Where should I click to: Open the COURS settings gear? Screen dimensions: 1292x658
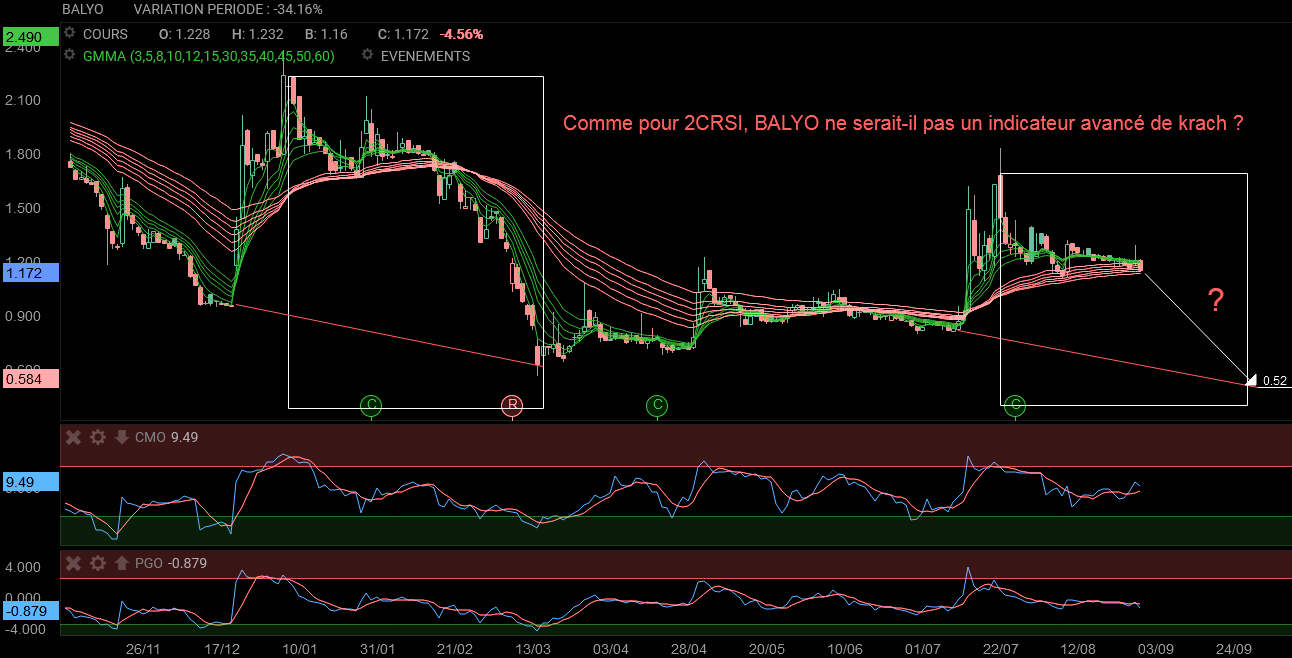(x=69, y=34)
